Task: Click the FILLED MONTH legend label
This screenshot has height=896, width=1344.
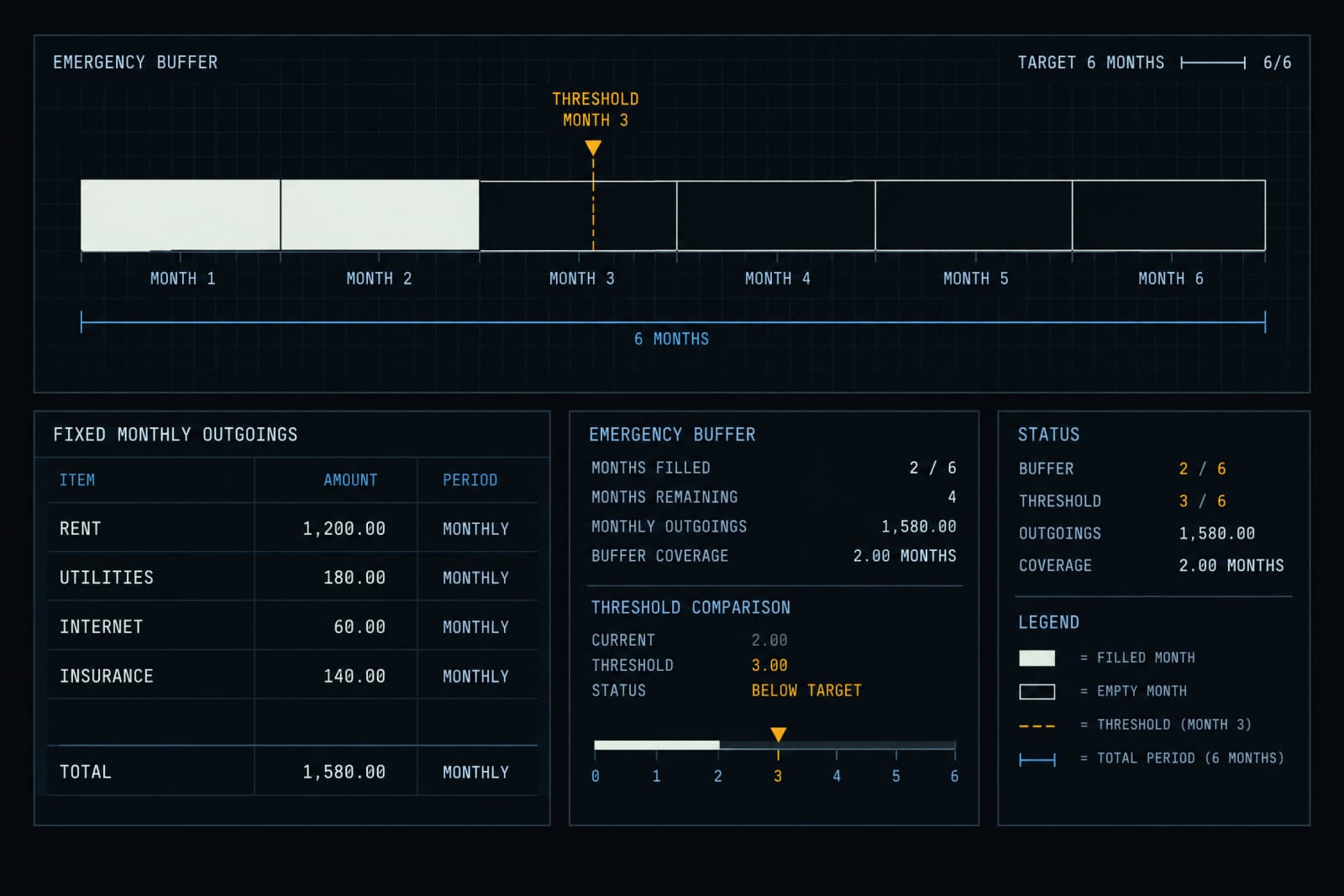Action: click(x=1146, y=658)
